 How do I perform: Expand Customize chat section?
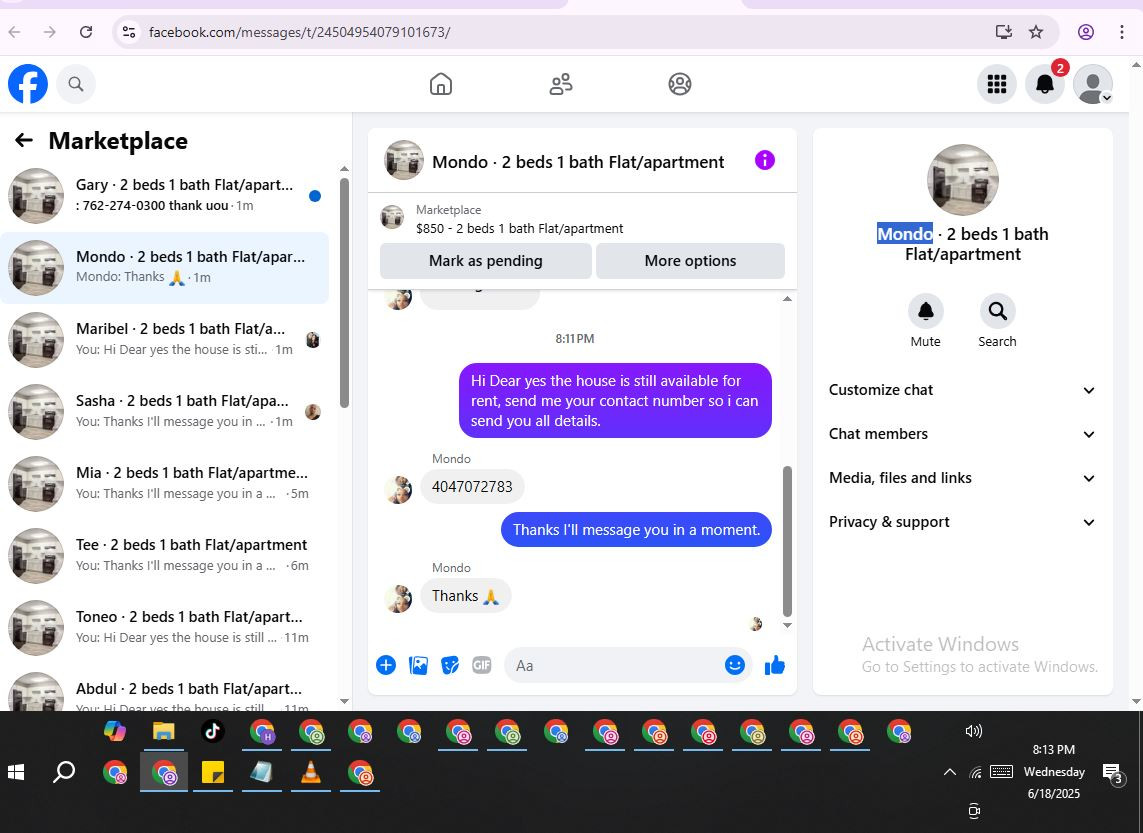pyautogui.click(x=962, y=390)
